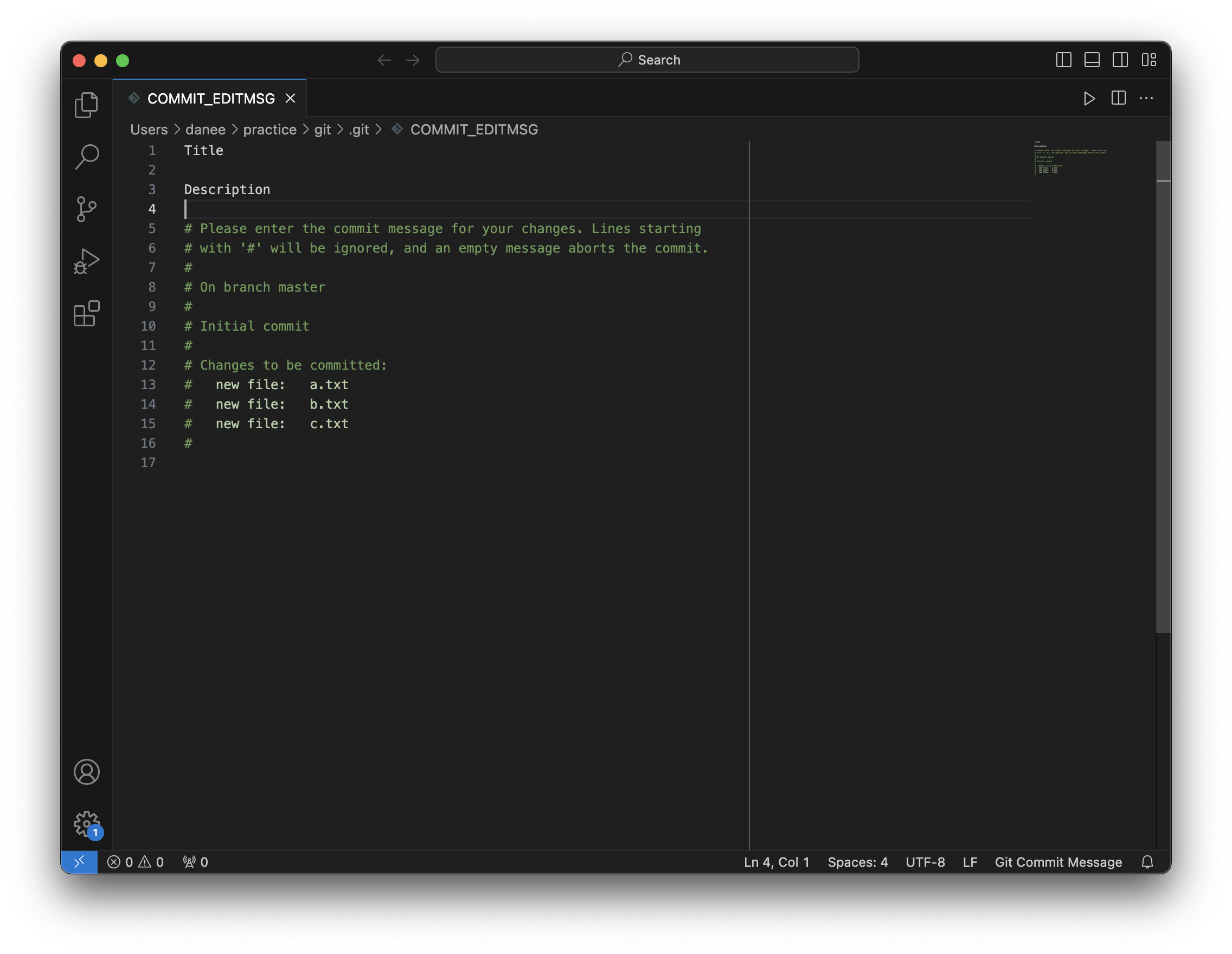This screenshot has height=954, width=1232.
Task: Open the Explorer view in activity bar
Action: pos(86,105)
